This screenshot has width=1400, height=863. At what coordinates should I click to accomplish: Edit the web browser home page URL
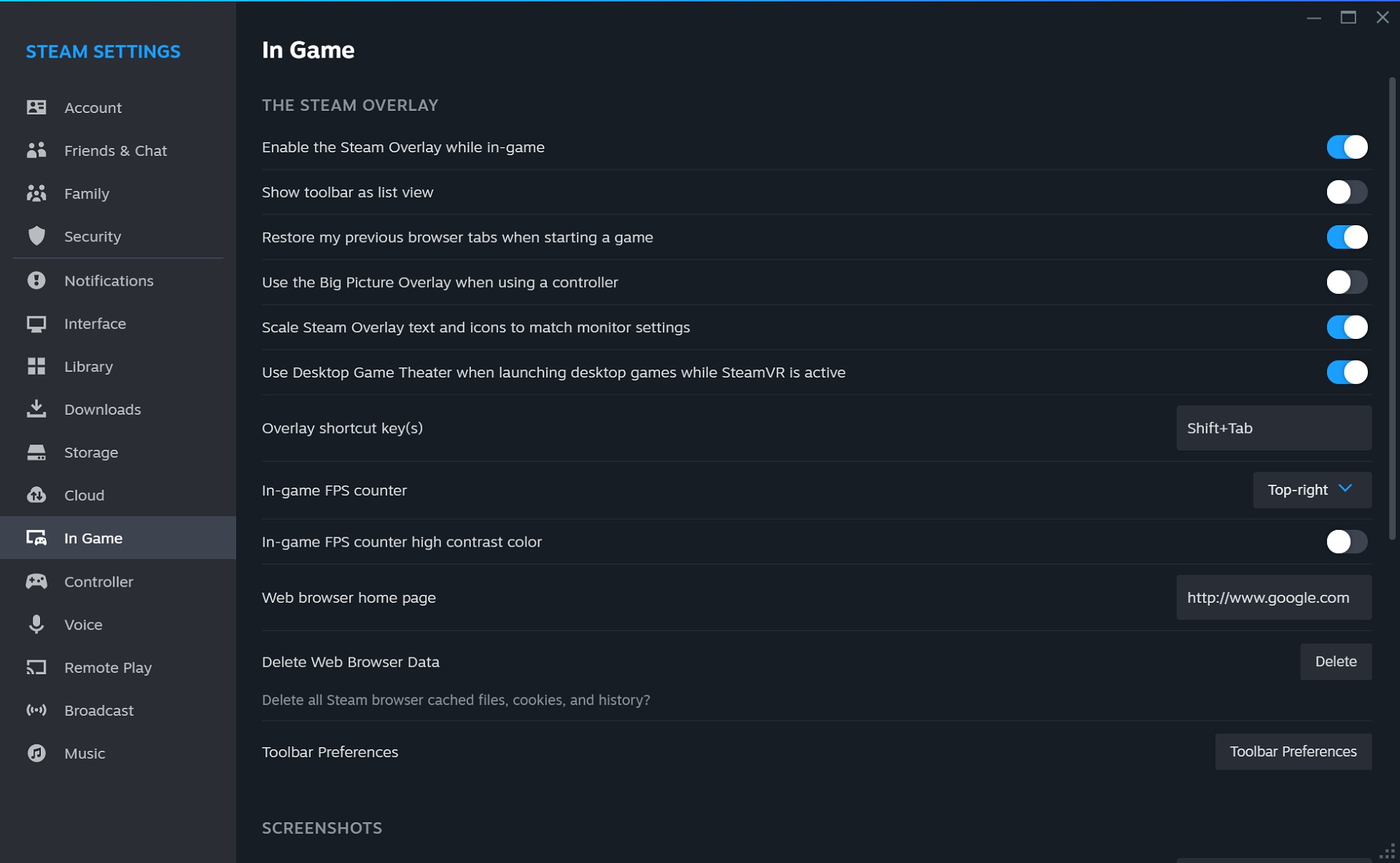(x=1272, y=597)
